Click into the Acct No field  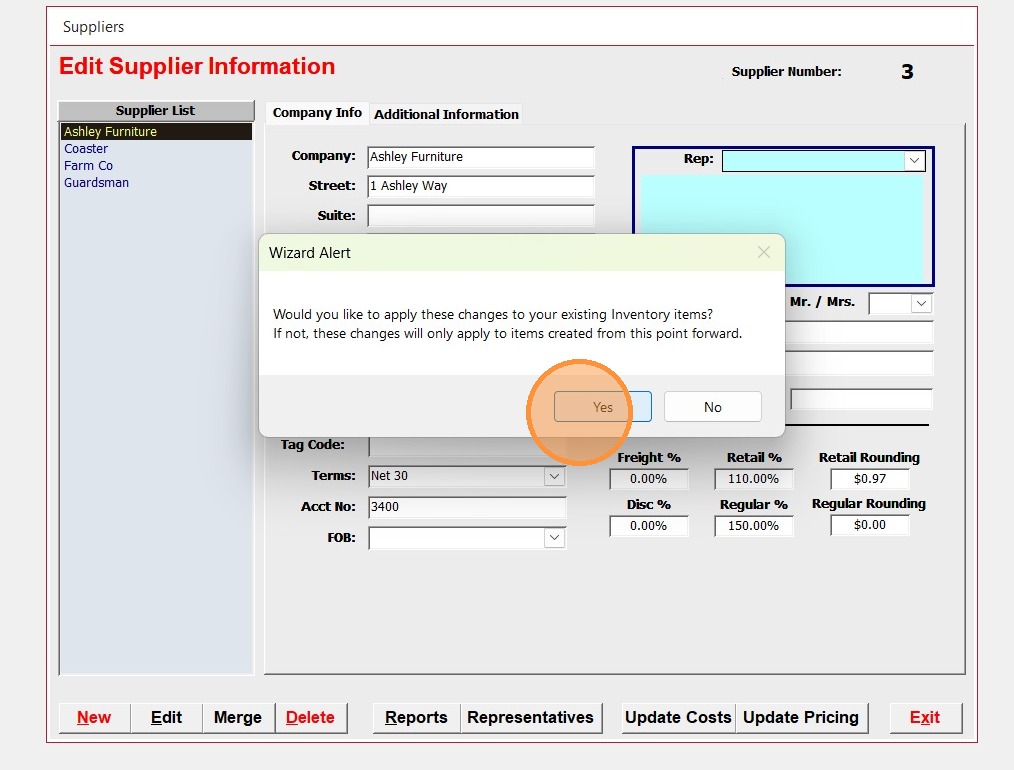(466, 507)
